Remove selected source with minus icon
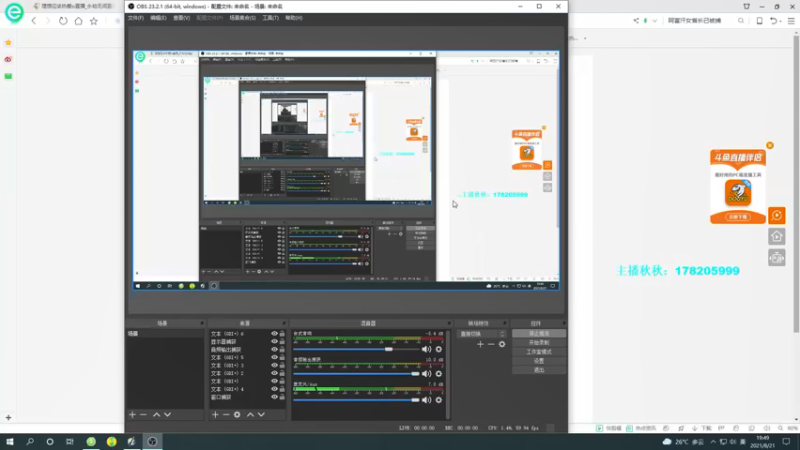This screenshot has height=450, width=800. coord(226,415)
